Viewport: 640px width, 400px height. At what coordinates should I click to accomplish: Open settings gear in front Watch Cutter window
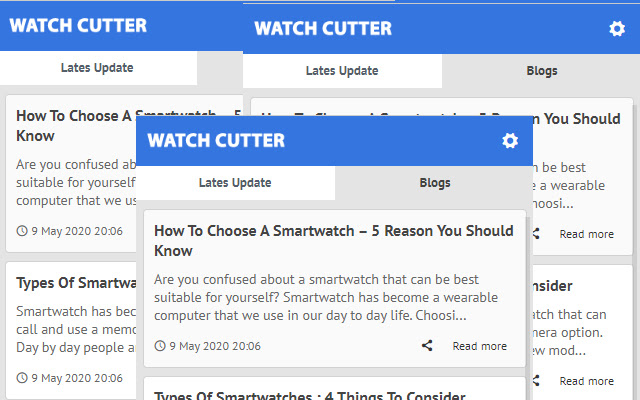[510, 141]
